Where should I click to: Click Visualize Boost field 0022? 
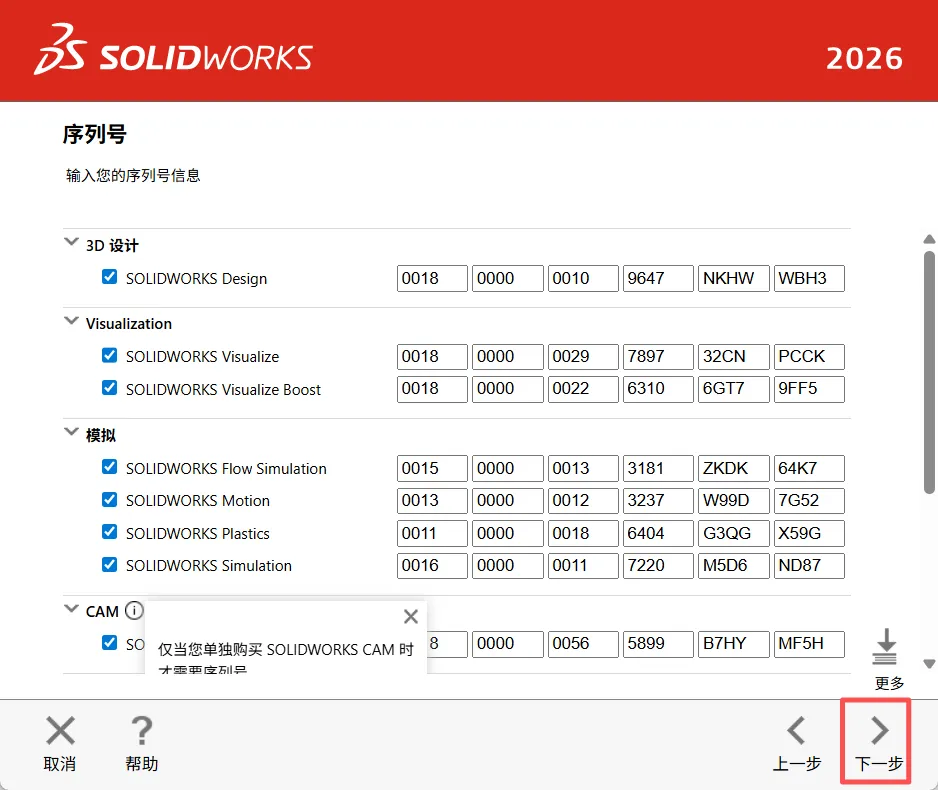(583, 389)
